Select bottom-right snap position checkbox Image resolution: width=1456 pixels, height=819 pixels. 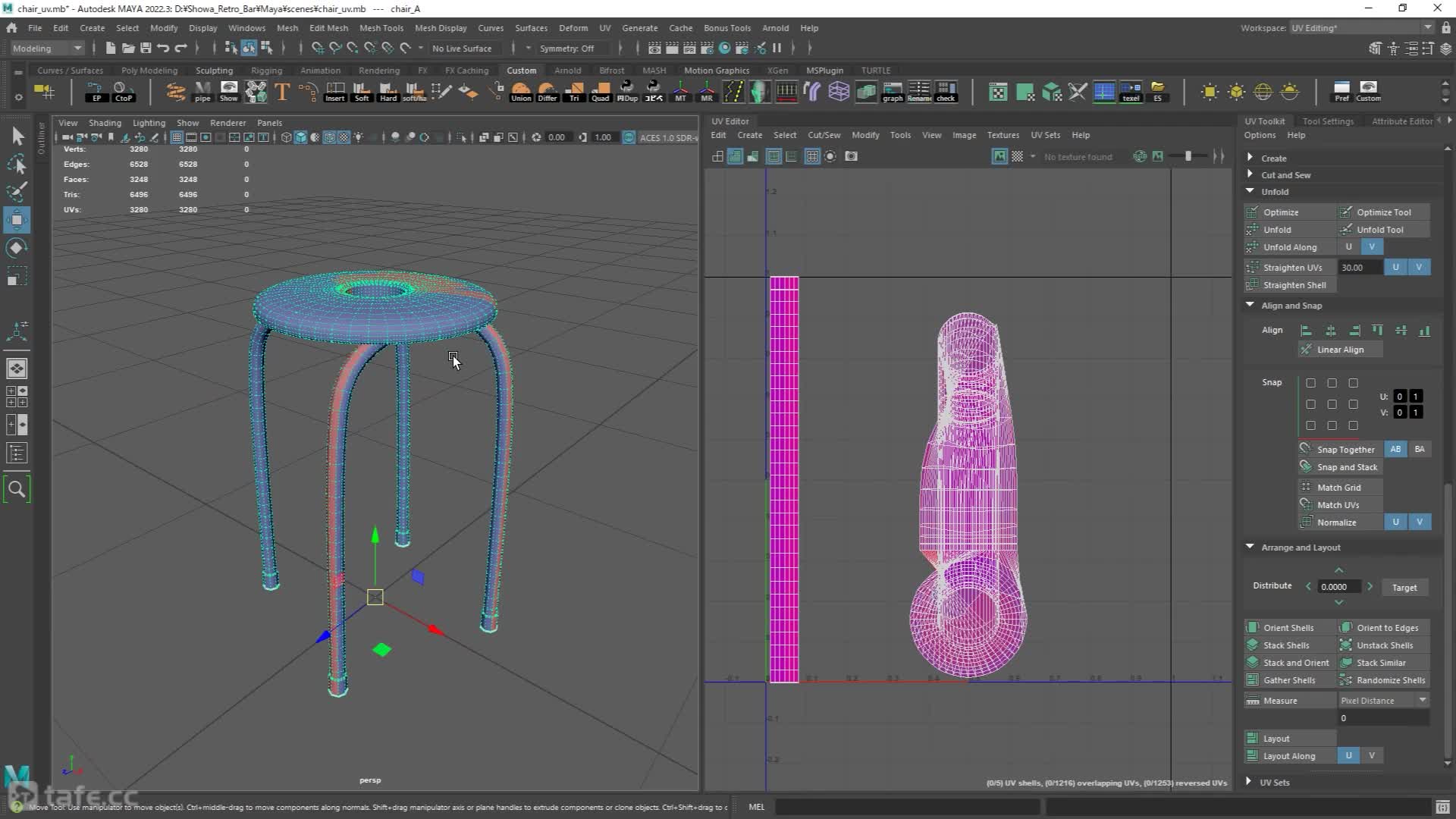[1353, 425]
